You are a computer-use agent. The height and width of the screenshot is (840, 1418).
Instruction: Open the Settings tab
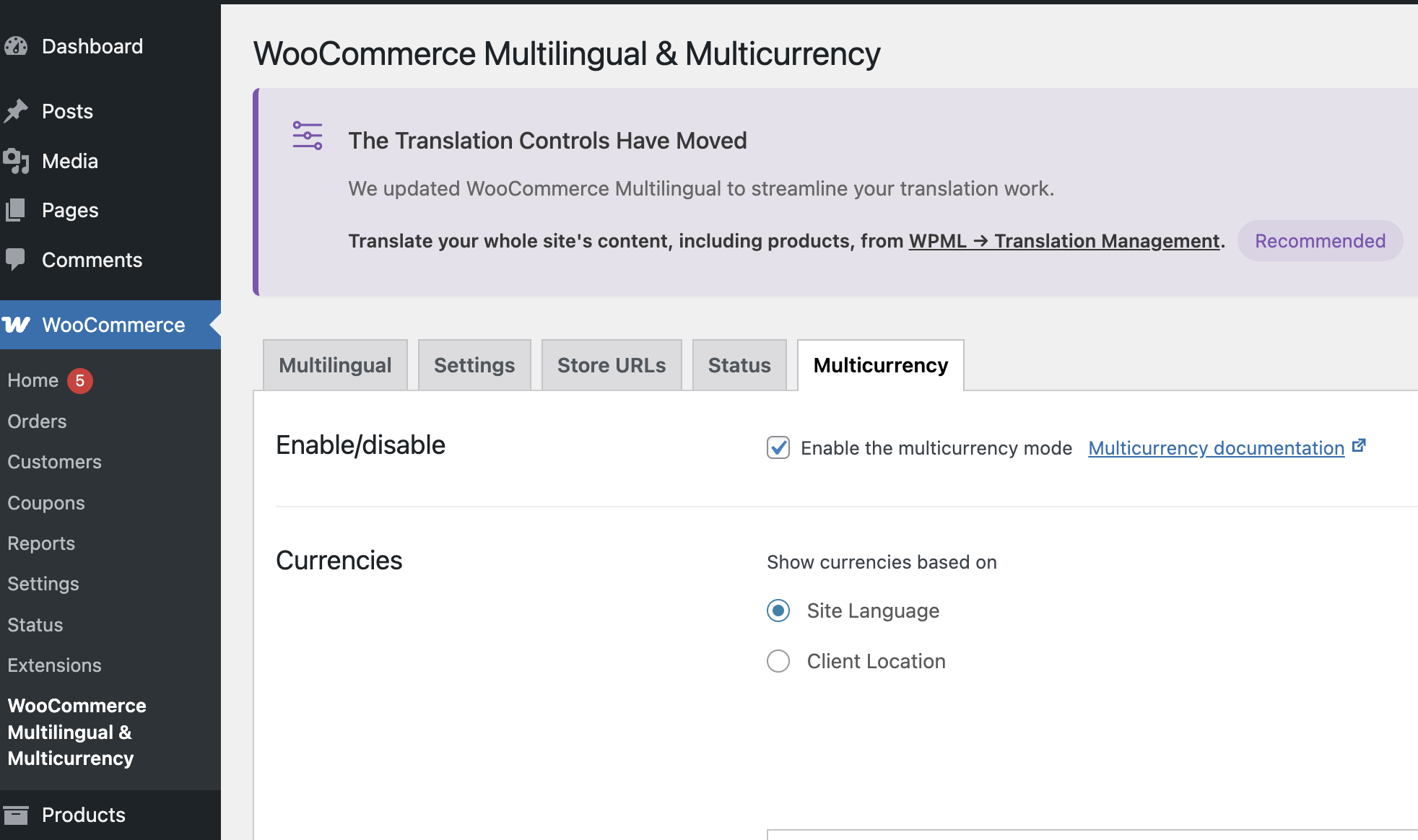pos(474,365)
